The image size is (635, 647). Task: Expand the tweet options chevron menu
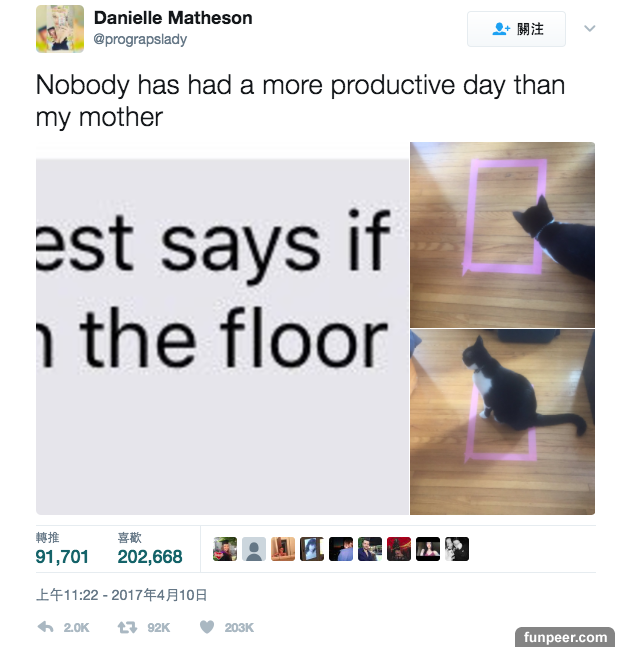coord(590,28)
